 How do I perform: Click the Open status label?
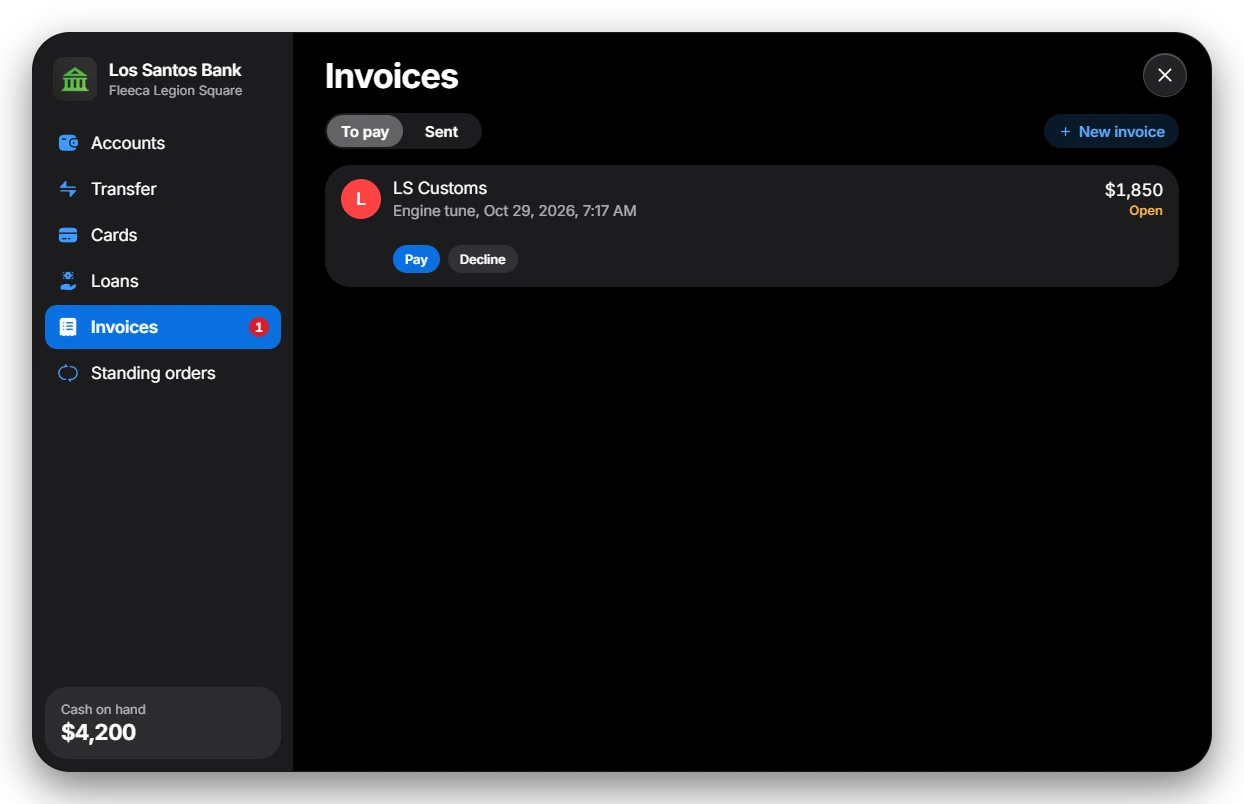pos(1146,211)
